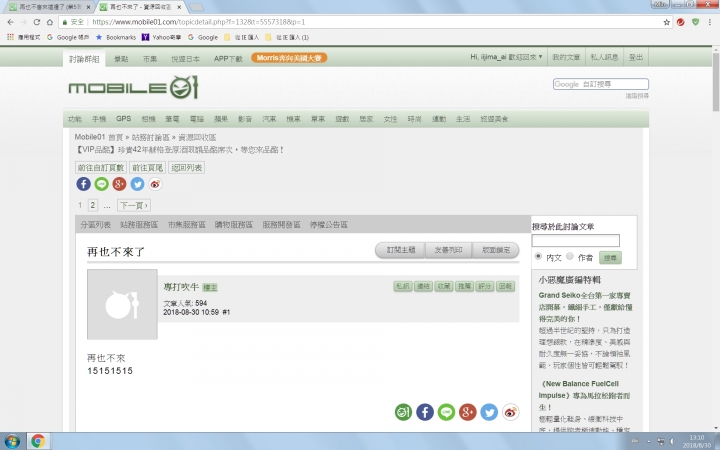Viewport: 720px width, 450px height.
Task: Open the red extension icon in Chrome toolbar
Action: click(x=681, y=22)
